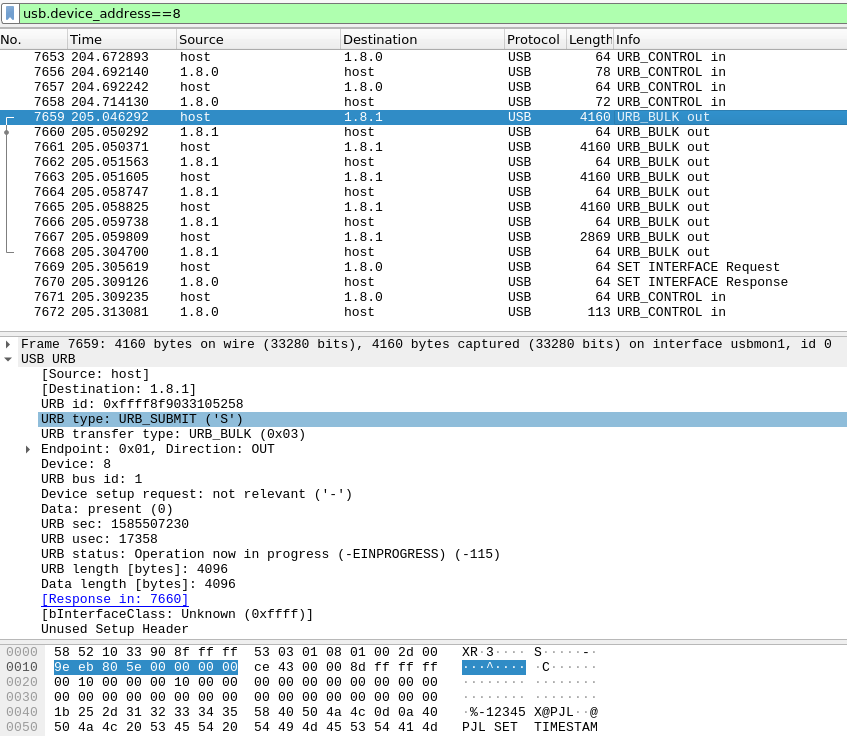Collapse the USB URB tree node
This screenshot has height=736, width=847.
click(8, 359)
